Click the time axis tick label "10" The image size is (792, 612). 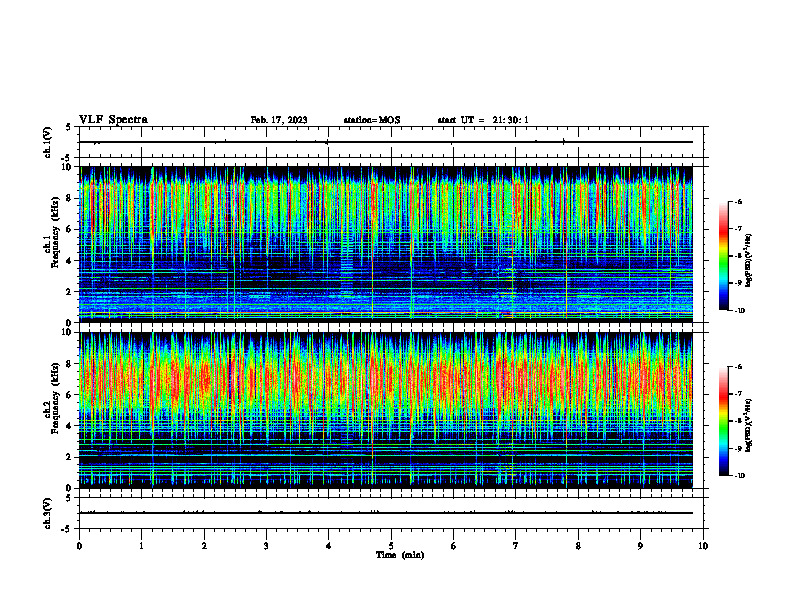703,546
